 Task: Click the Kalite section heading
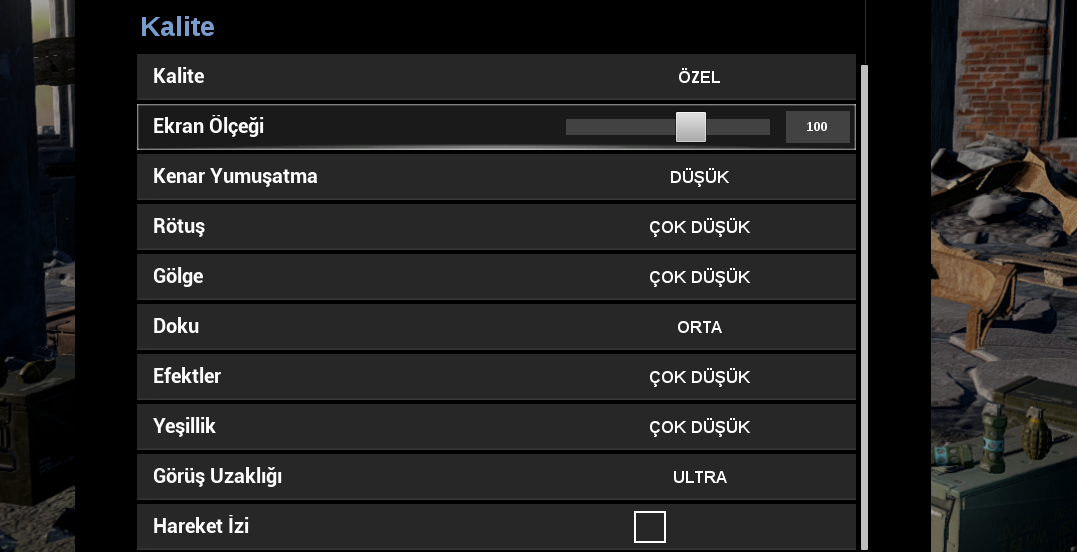coord(177,27)
